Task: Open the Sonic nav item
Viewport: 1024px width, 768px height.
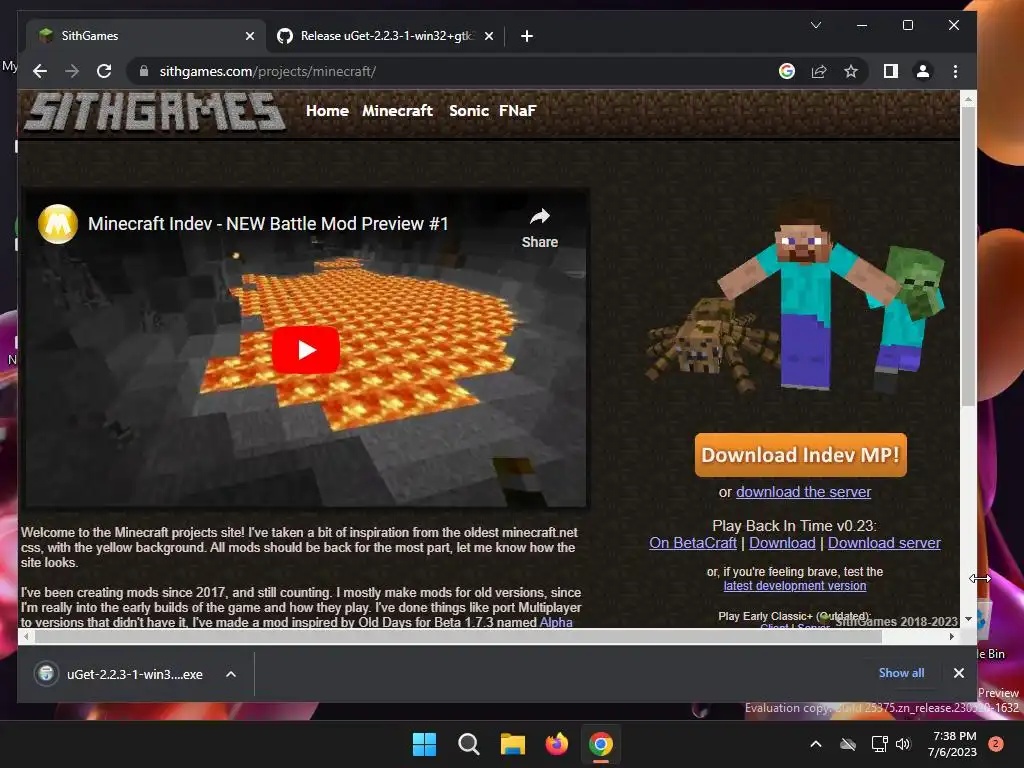Action: coord(469,111)
